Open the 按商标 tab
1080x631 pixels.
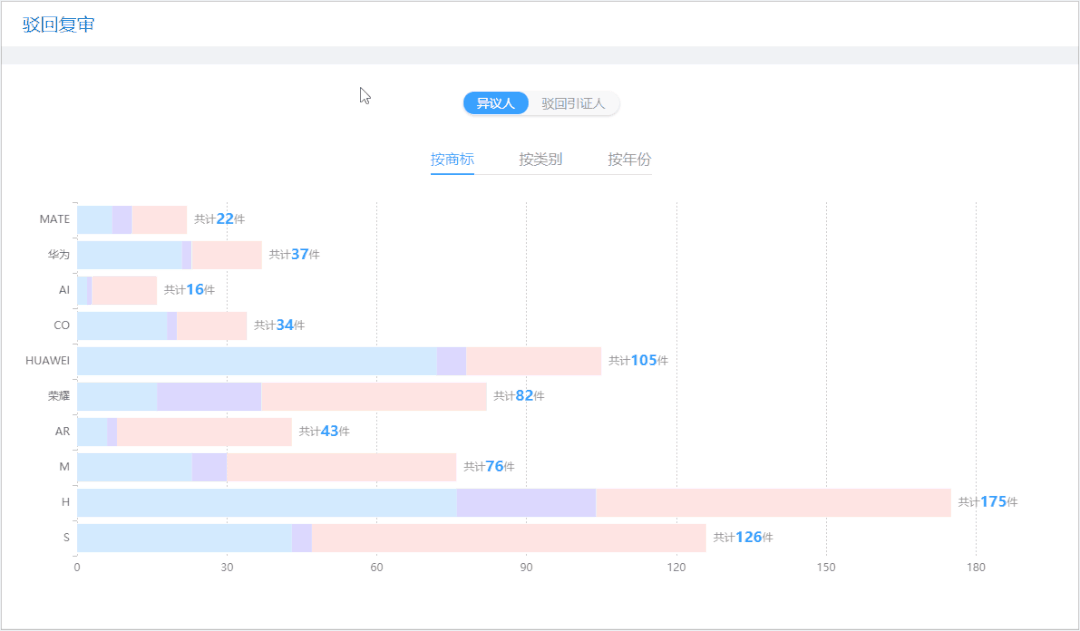pos(452,160)
